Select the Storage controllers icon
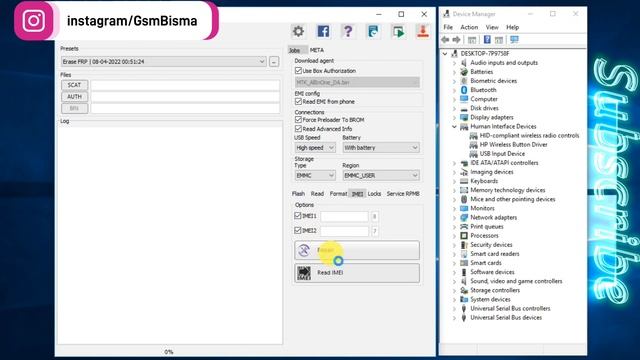This screenshot has height=360, width=640. [x=464, y=290]
